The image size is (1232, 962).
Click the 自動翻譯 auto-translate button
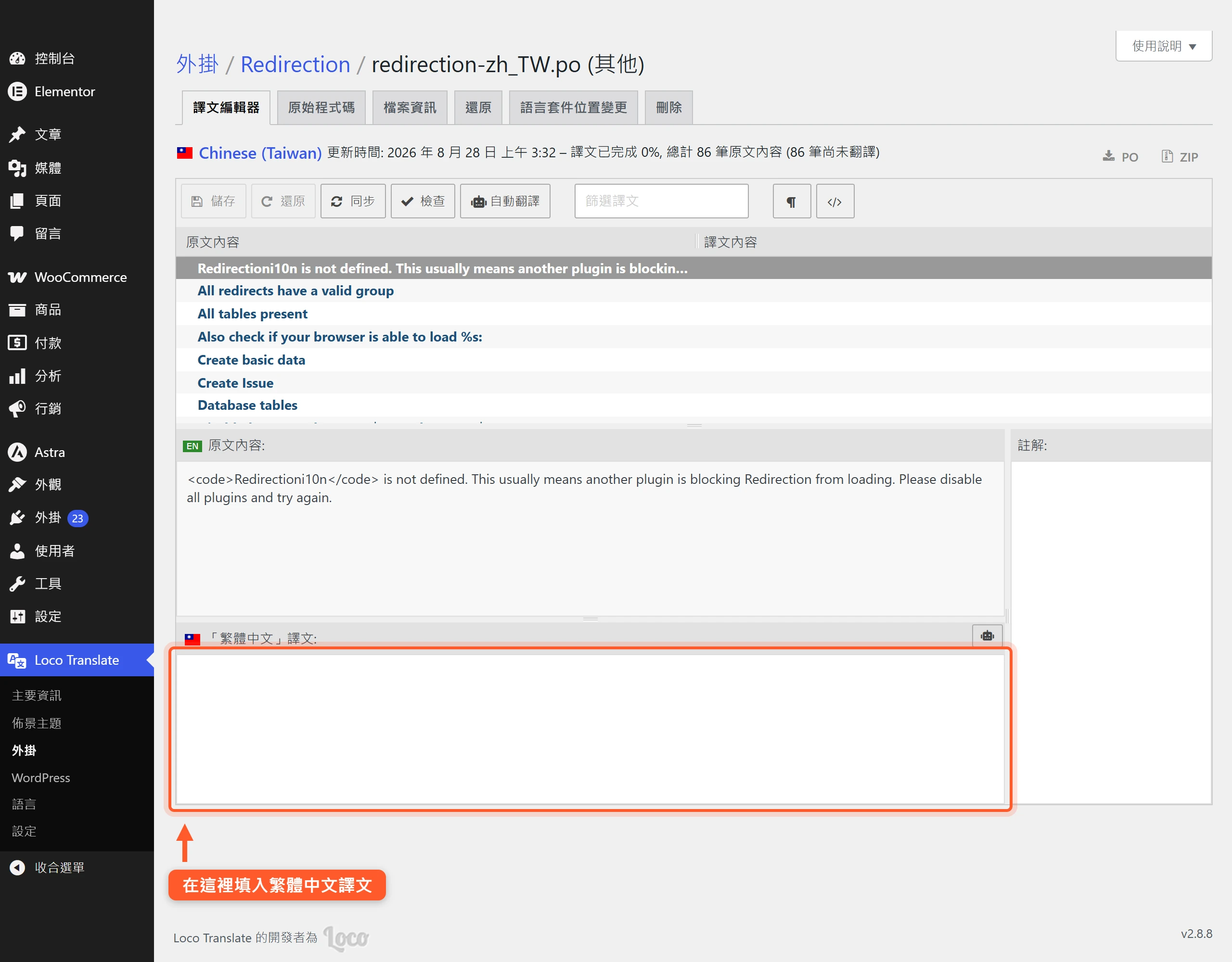click(505, 202)
